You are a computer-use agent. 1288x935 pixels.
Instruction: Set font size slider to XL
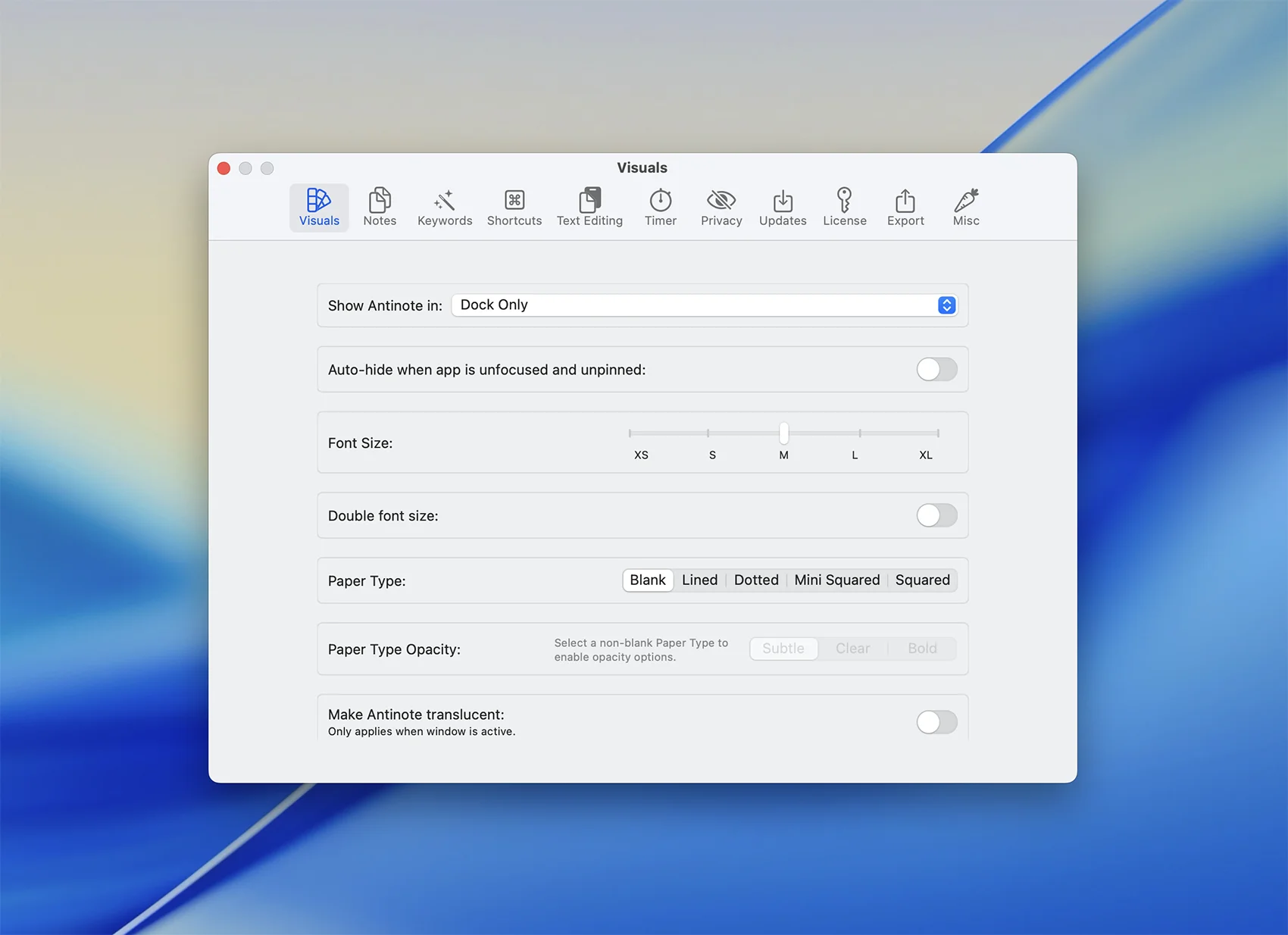coord(938,433)
